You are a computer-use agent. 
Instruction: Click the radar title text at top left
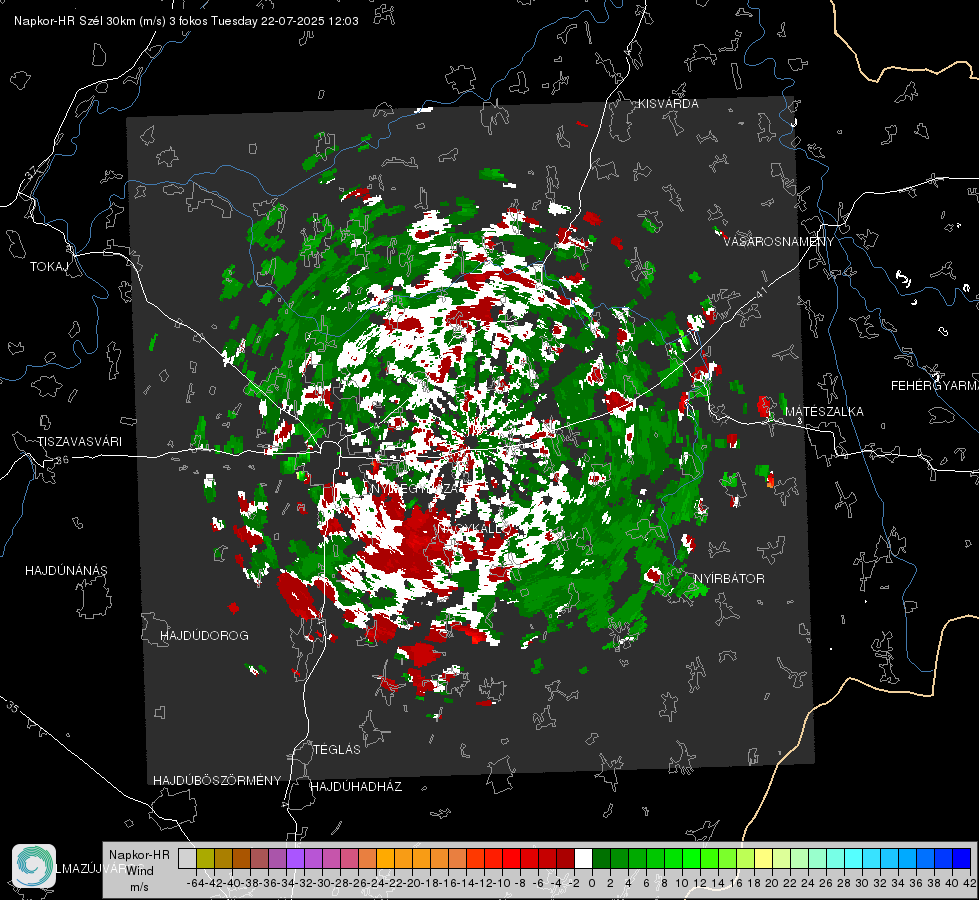click(x=186, y=21)
